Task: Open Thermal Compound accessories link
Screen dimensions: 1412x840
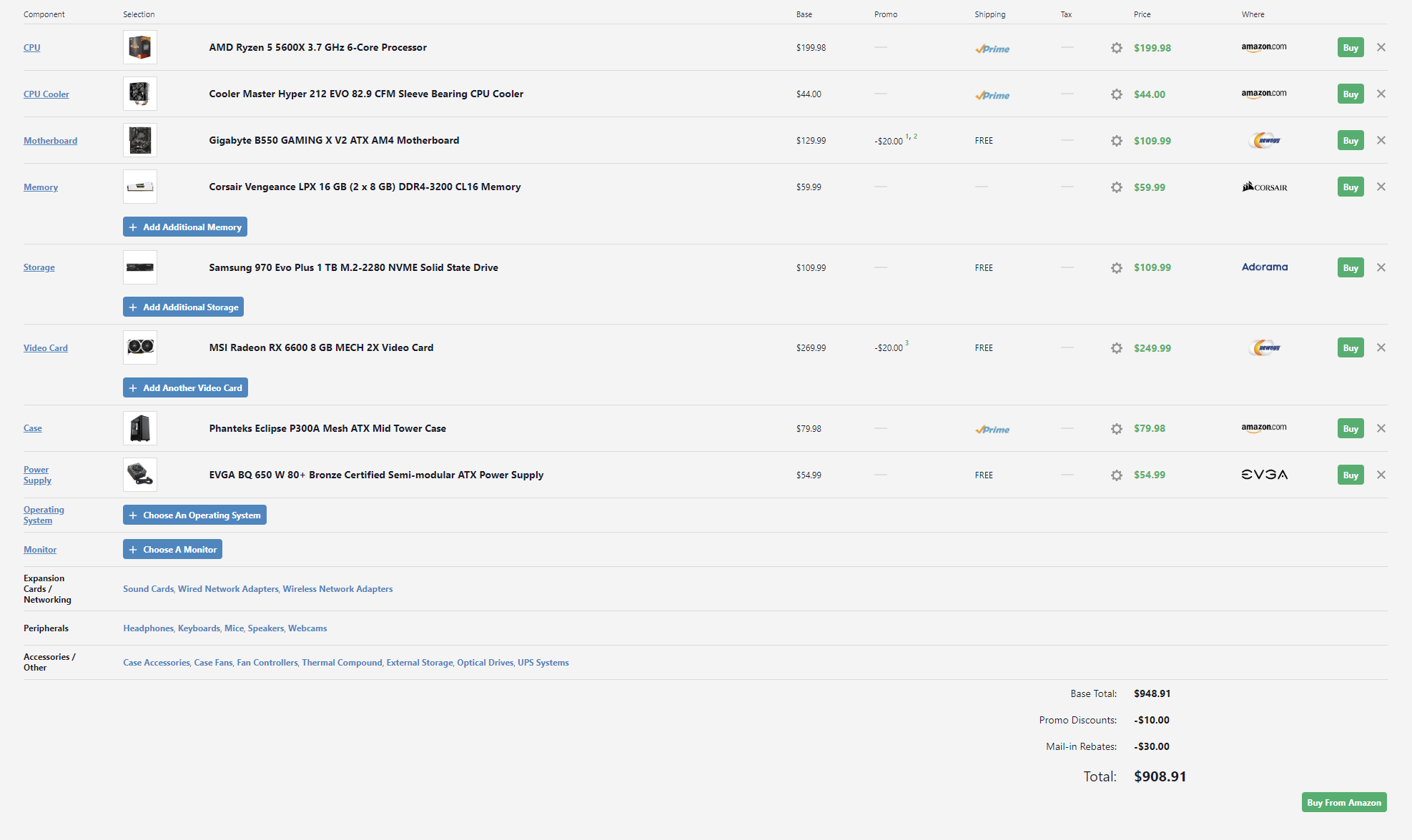Action: (342, 663)
